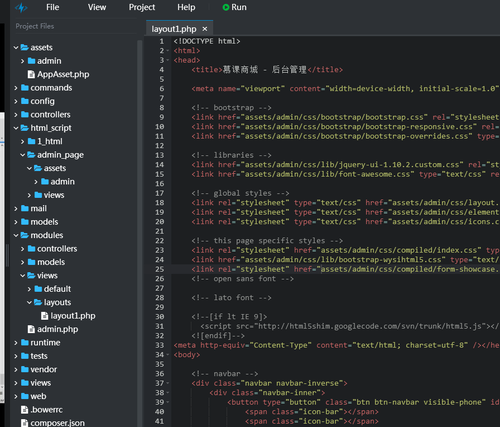
Task: Expand the commands folder
Action: [16, 88]
